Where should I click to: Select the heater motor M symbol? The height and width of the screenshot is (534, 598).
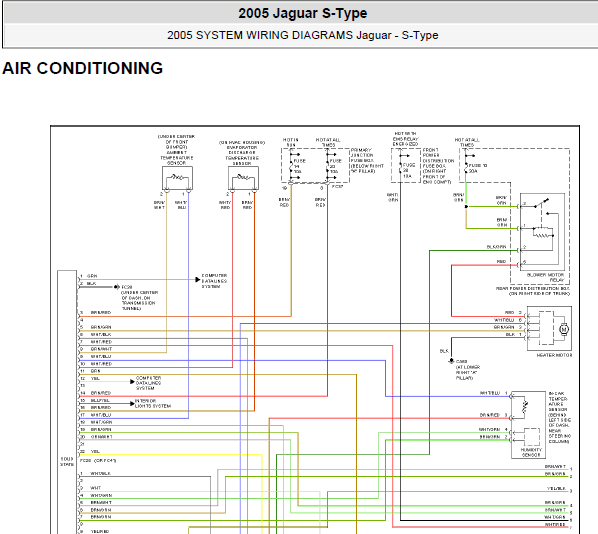click(x=563, y=329)
